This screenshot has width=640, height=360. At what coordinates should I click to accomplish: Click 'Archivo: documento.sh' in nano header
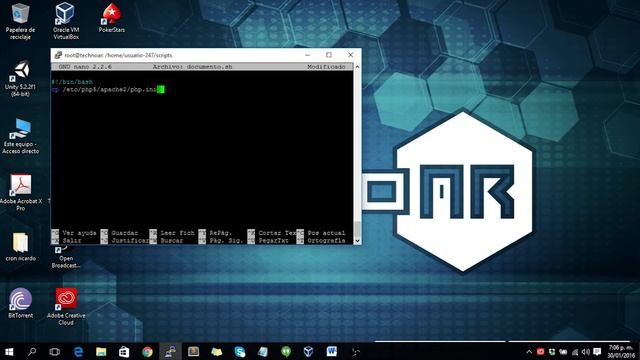192,67
